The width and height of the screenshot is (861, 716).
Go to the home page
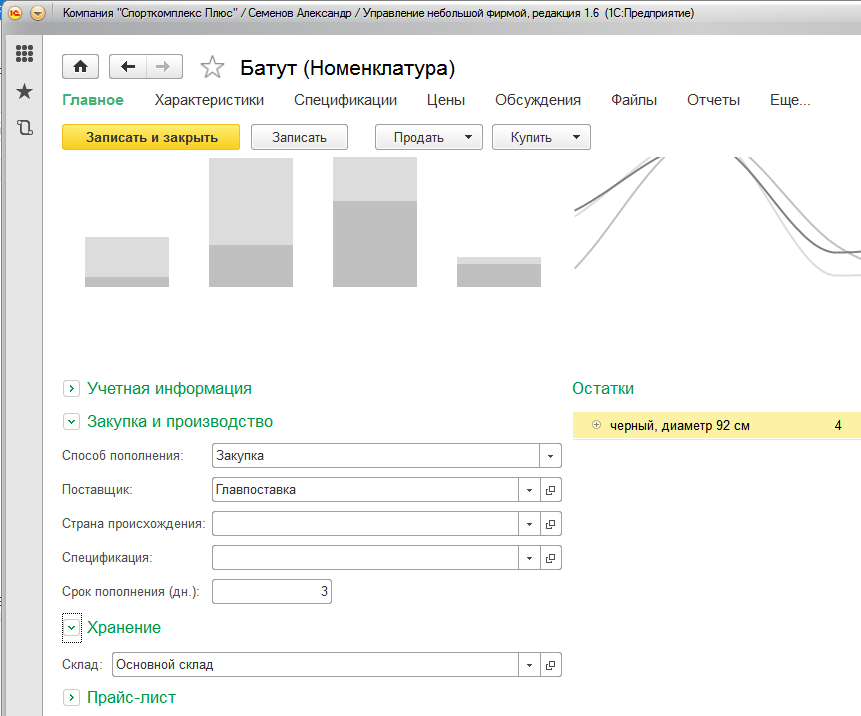[x=80, y=67]
